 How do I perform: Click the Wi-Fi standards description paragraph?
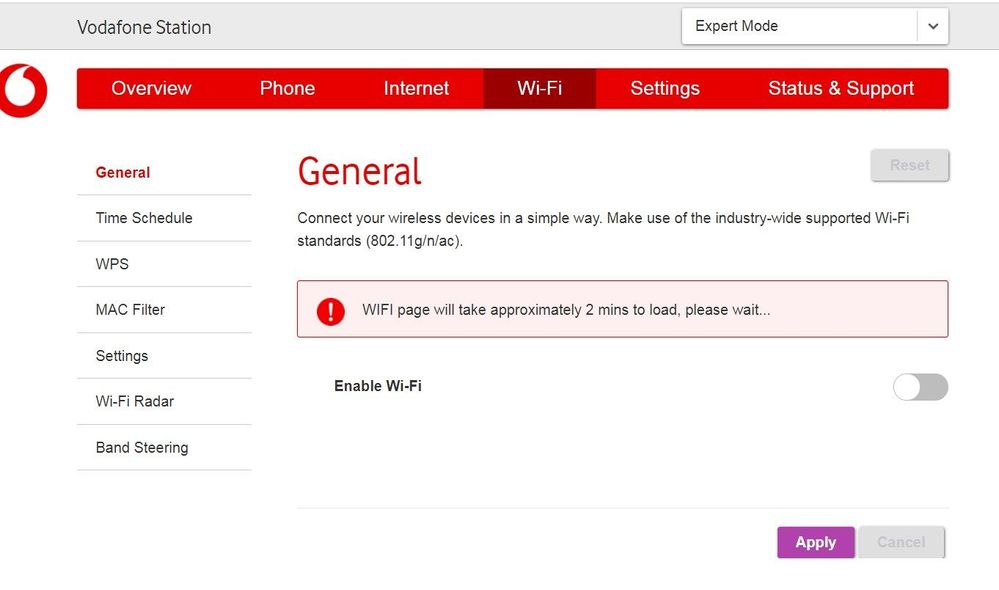click(x=603, y=229)
